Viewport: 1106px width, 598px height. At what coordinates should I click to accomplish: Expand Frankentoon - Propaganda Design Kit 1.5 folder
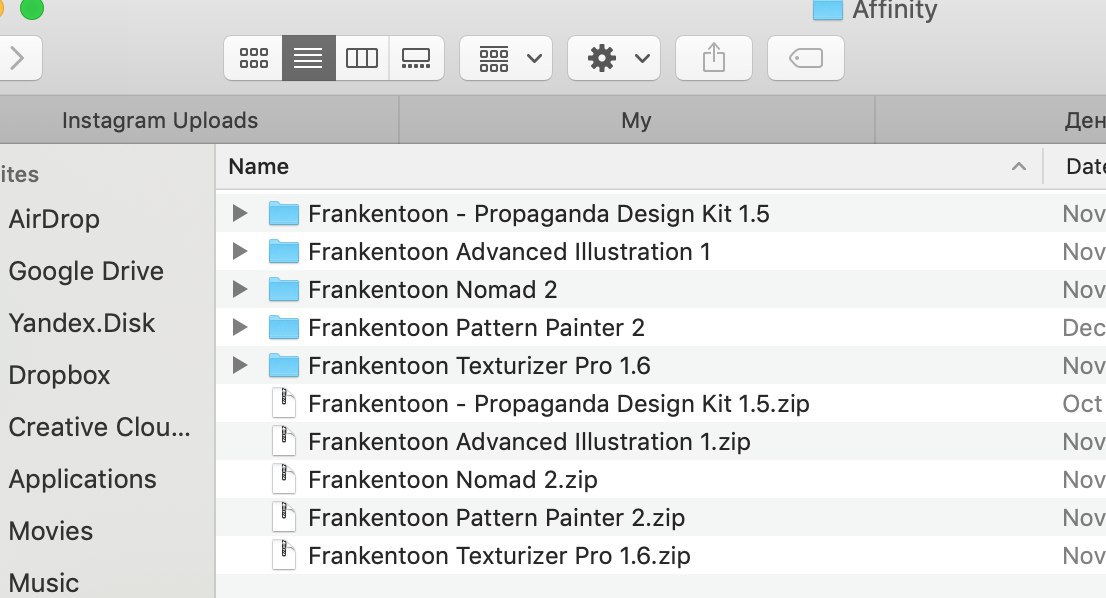click(x=240, y=213)
